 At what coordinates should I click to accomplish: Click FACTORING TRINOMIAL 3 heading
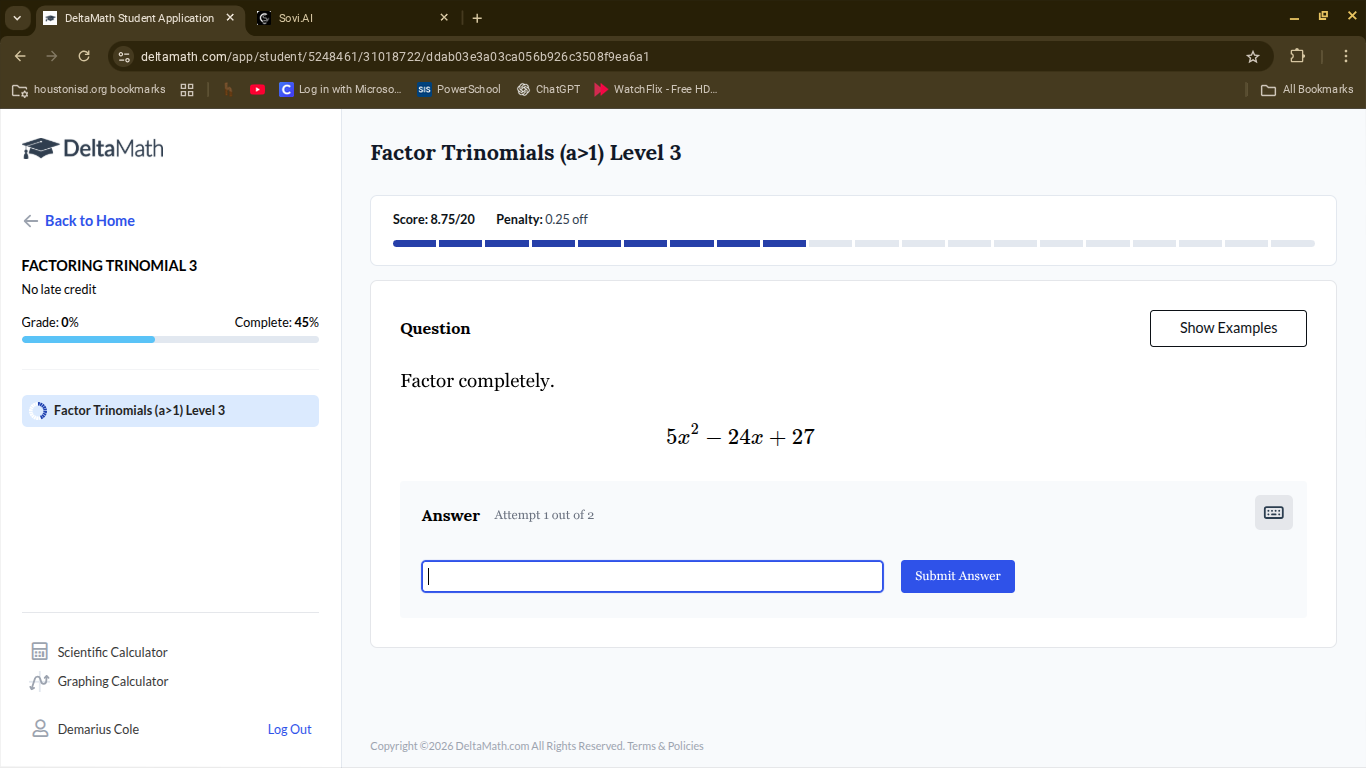tap(109, 265)
